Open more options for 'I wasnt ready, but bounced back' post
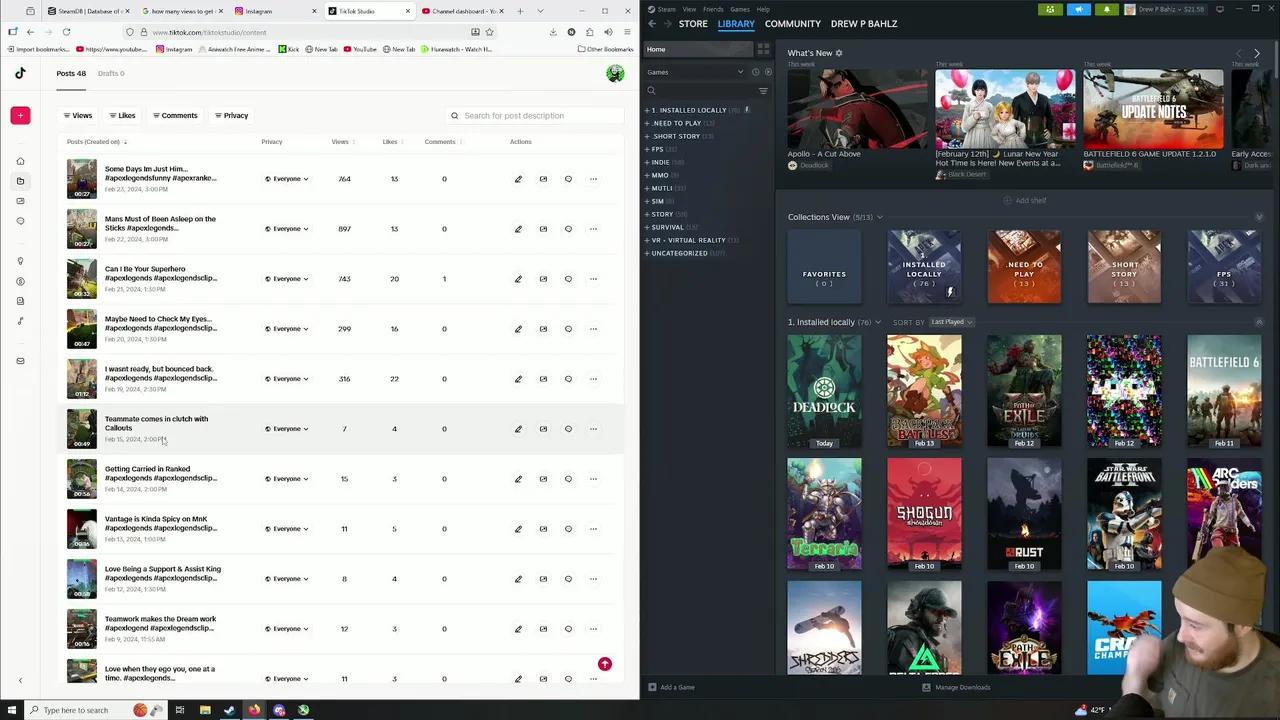 tap(593, 379)
